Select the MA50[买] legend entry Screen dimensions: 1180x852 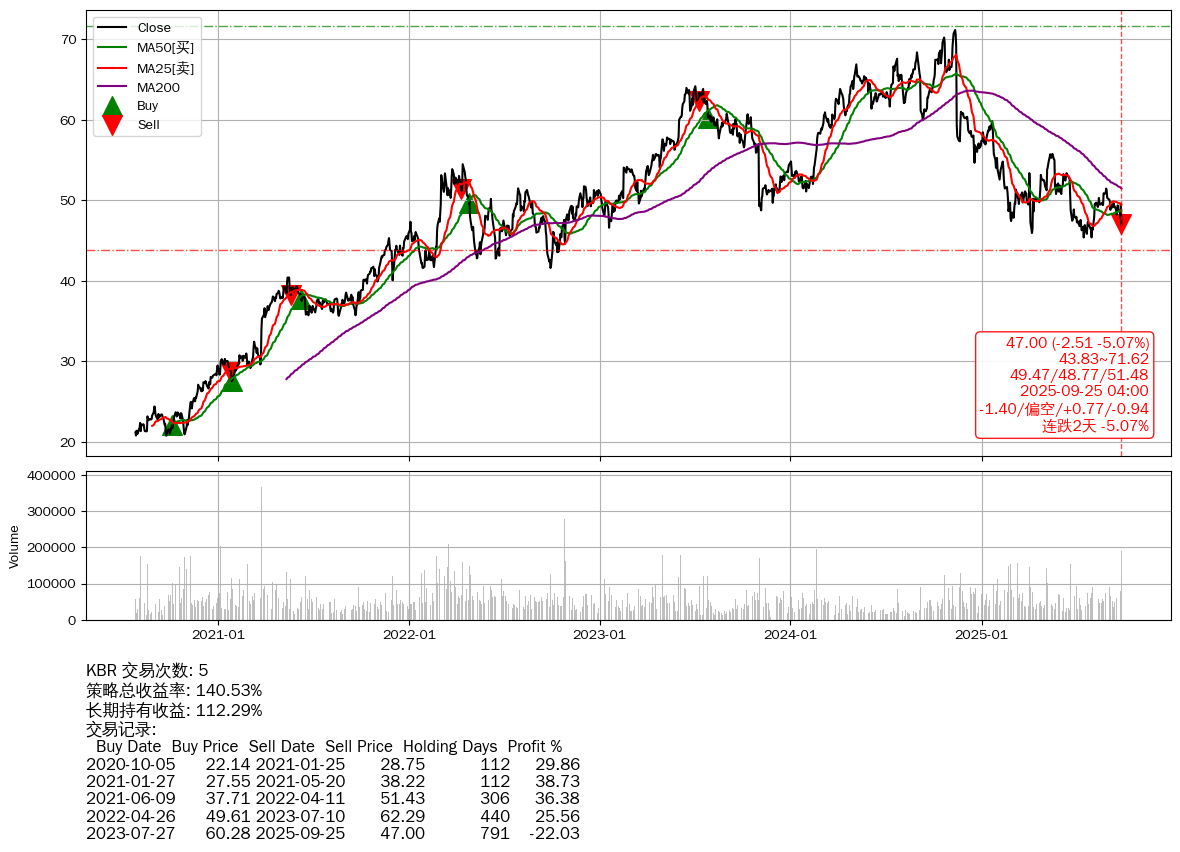click(x=165, y=48)
